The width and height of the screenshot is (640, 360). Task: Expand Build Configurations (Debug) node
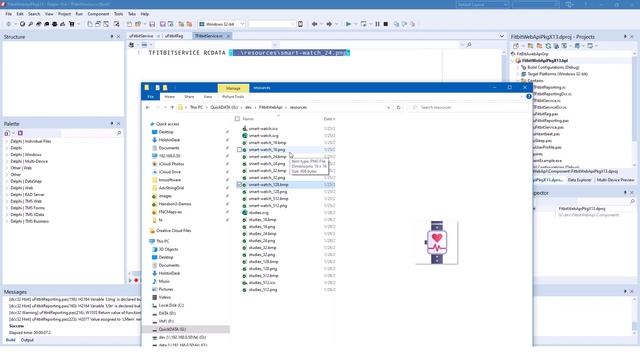click(518, 67)
